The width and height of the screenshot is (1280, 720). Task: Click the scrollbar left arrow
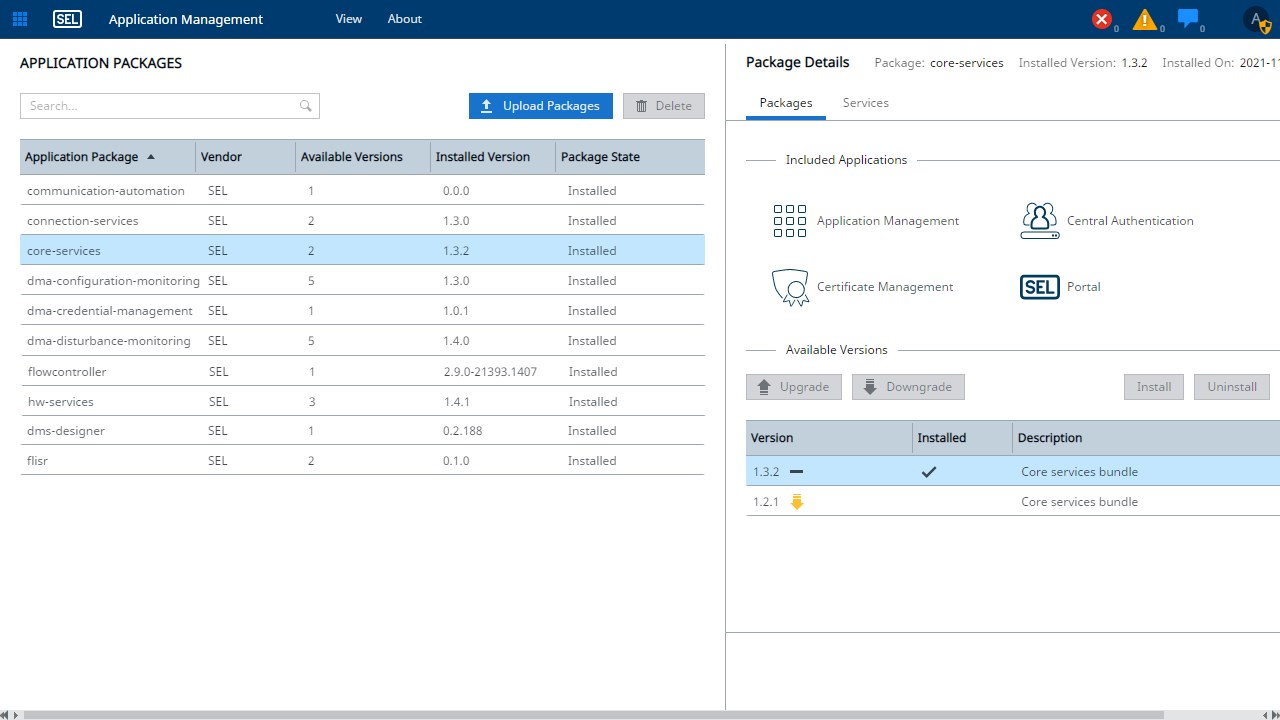(x=4, y=714)
